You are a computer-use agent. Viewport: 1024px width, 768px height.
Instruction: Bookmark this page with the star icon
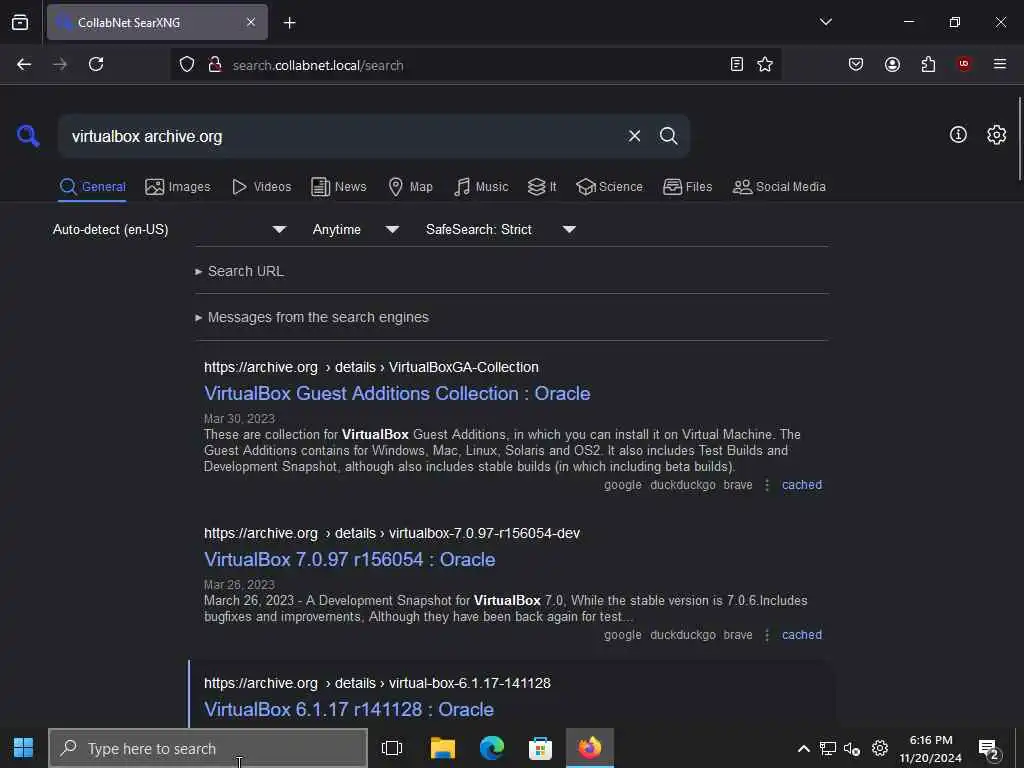(765, 64)
